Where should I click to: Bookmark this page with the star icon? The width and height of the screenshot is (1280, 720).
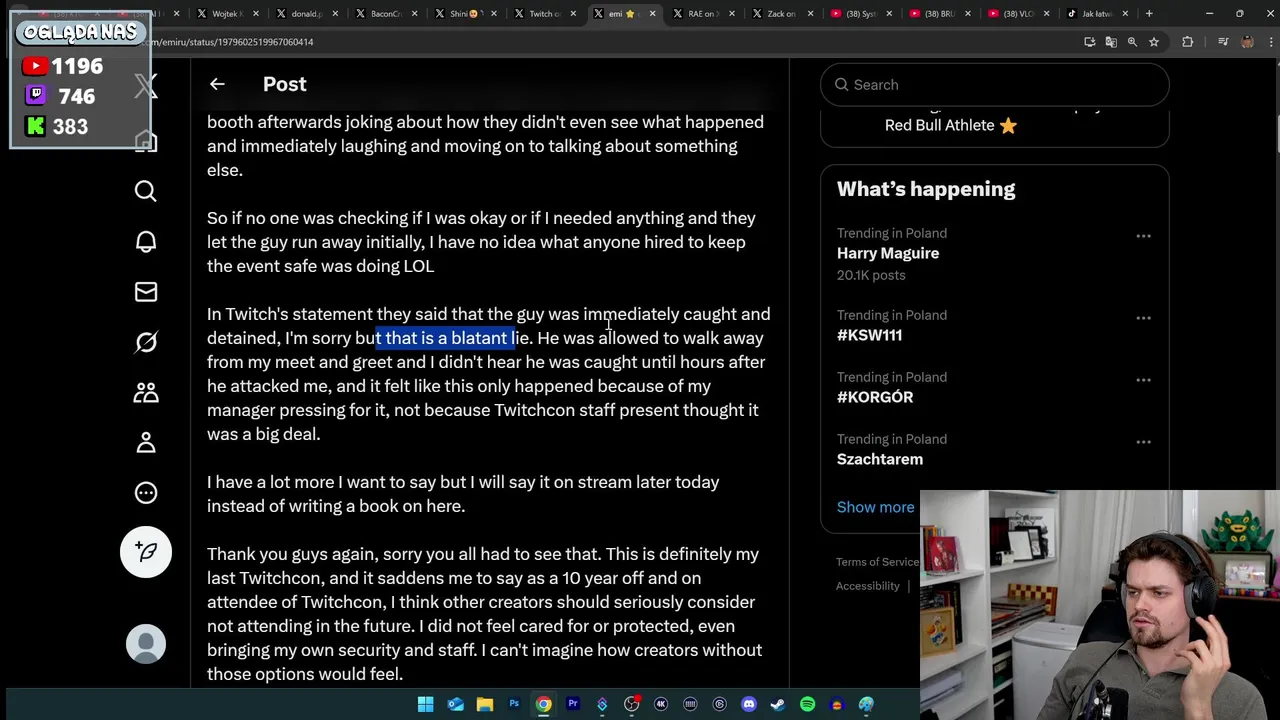coord(1154,42)
